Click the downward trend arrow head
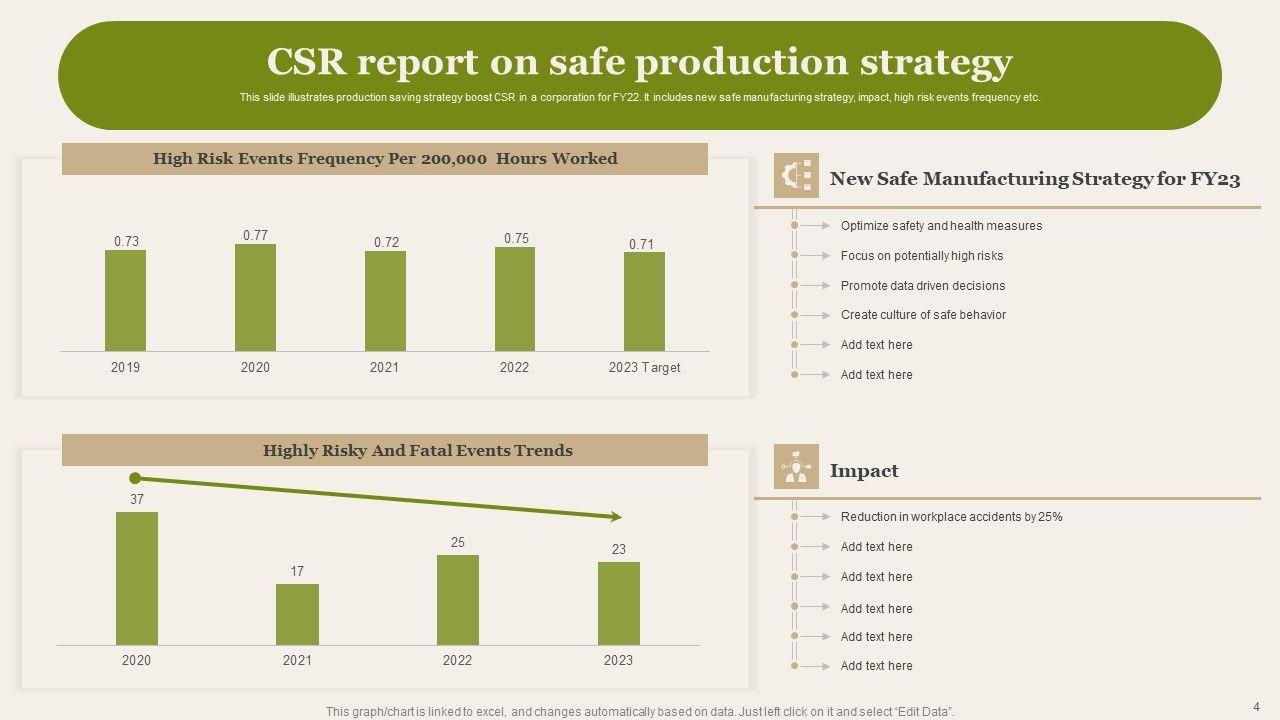This screenshot has height=720, width=1280. tap(615, 517)
